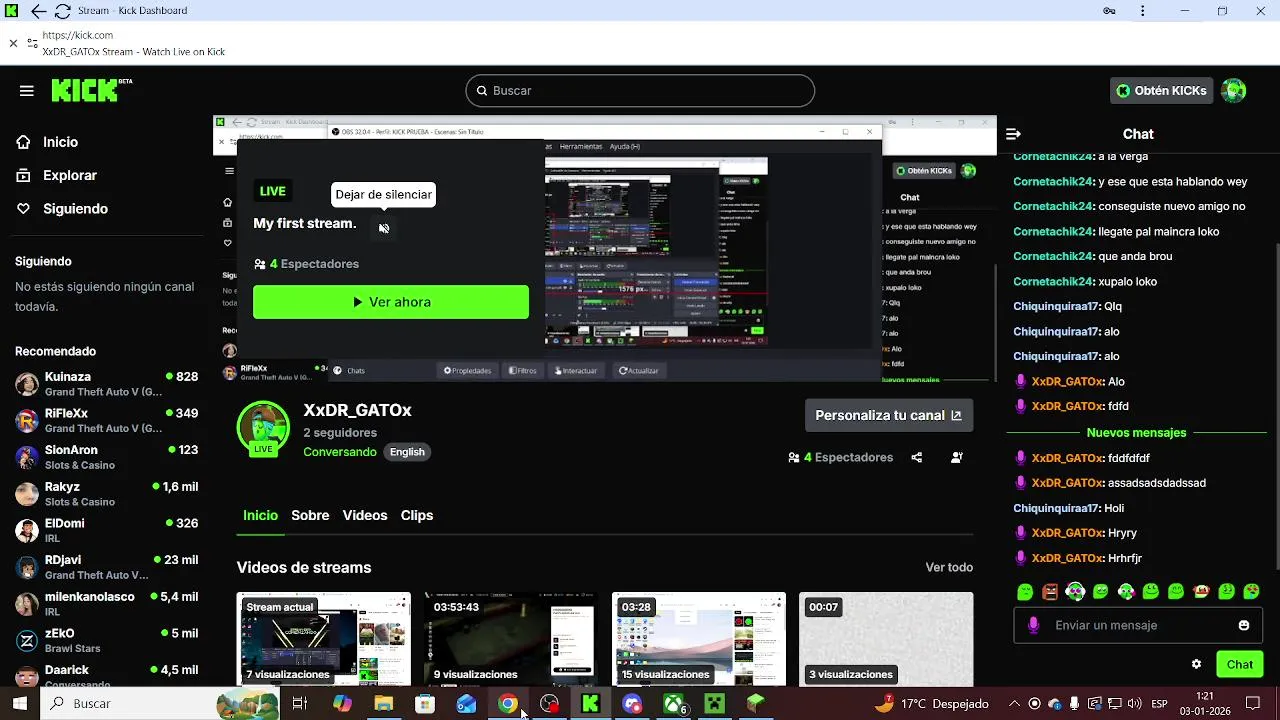Send message with green Chat button
The height and width of the screenshot is (720, 1280).
pyautogui.click(x=1240, y=664)
